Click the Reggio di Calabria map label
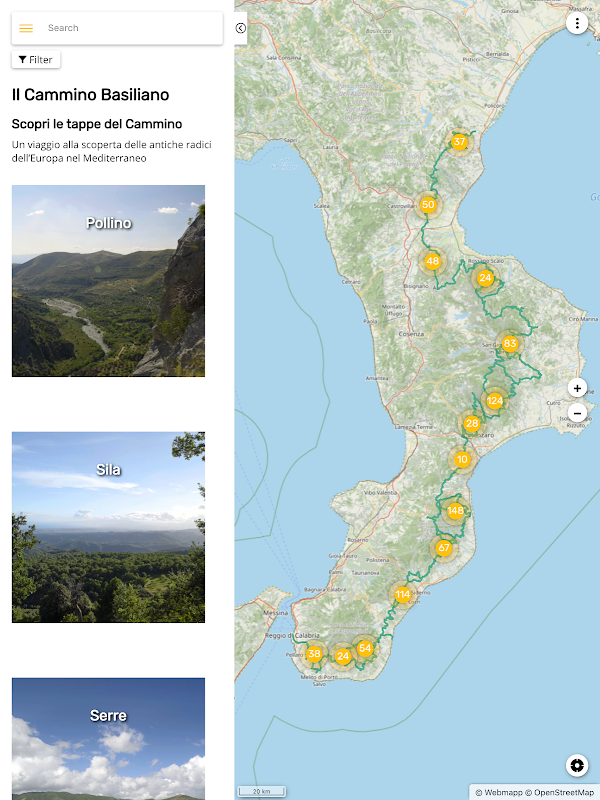 (x=292, y=636)
